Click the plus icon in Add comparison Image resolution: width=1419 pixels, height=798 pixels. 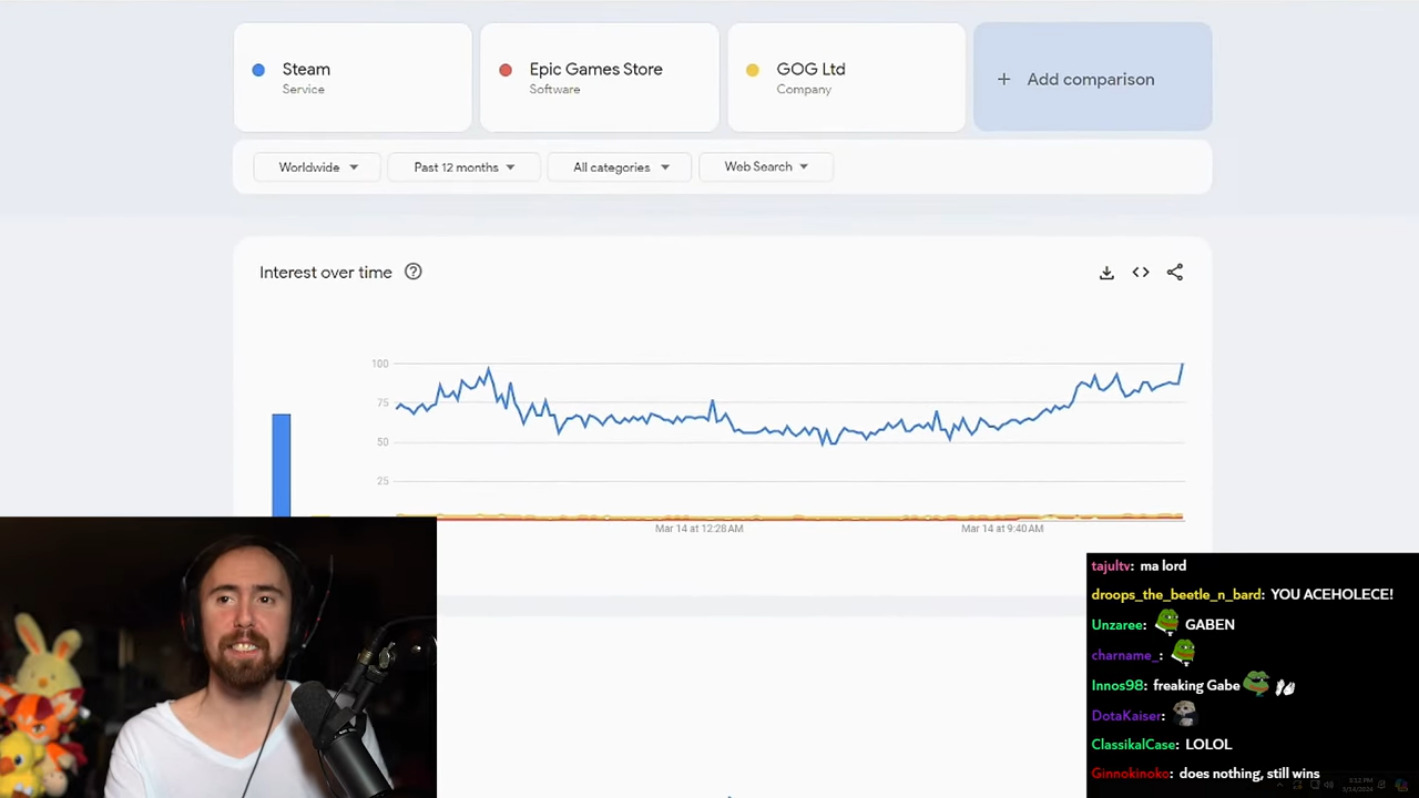pyautogui.click(x=1004, y=79)
